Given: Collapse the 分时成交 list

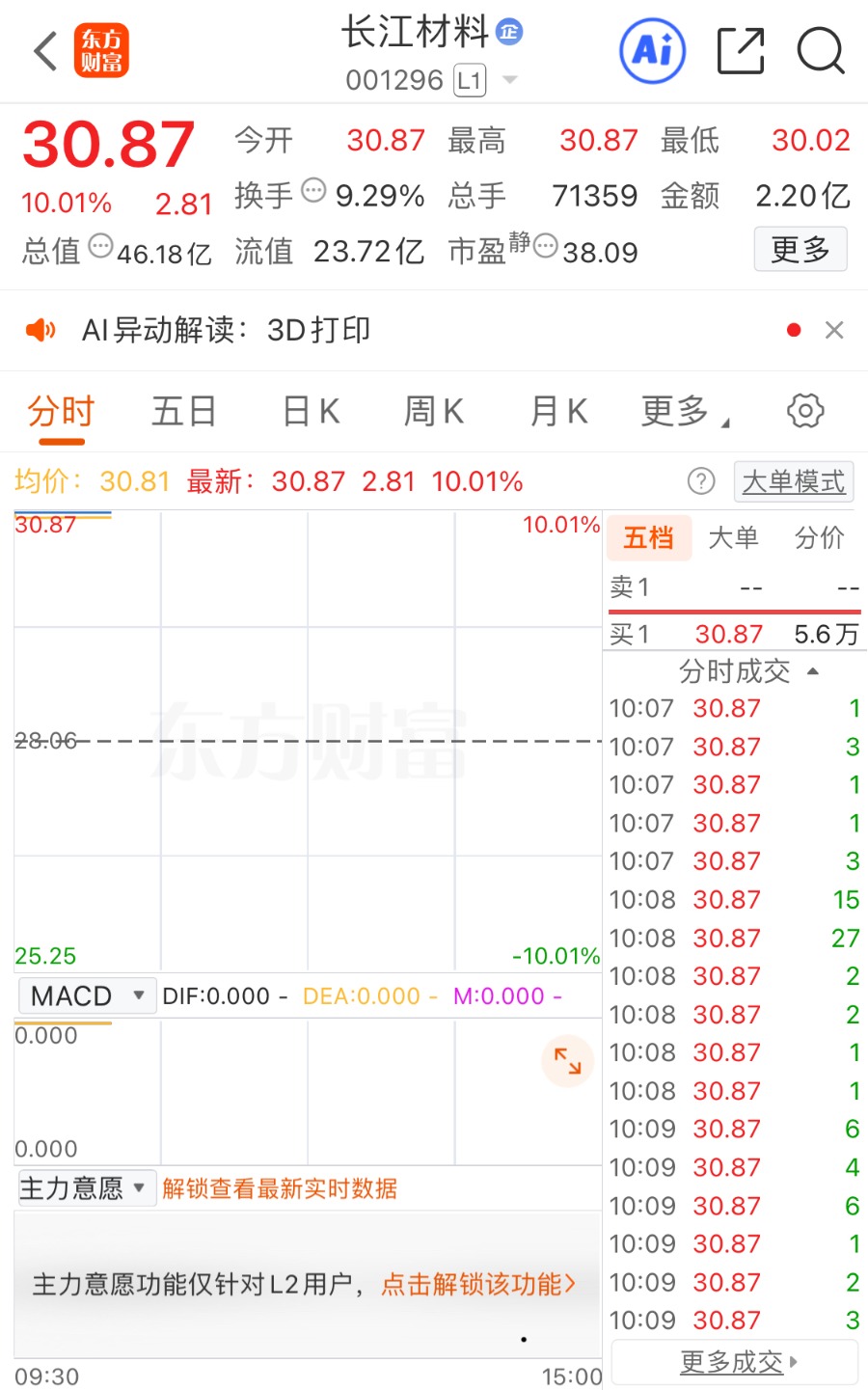Looking at the screenshot, I should (813, 671).
